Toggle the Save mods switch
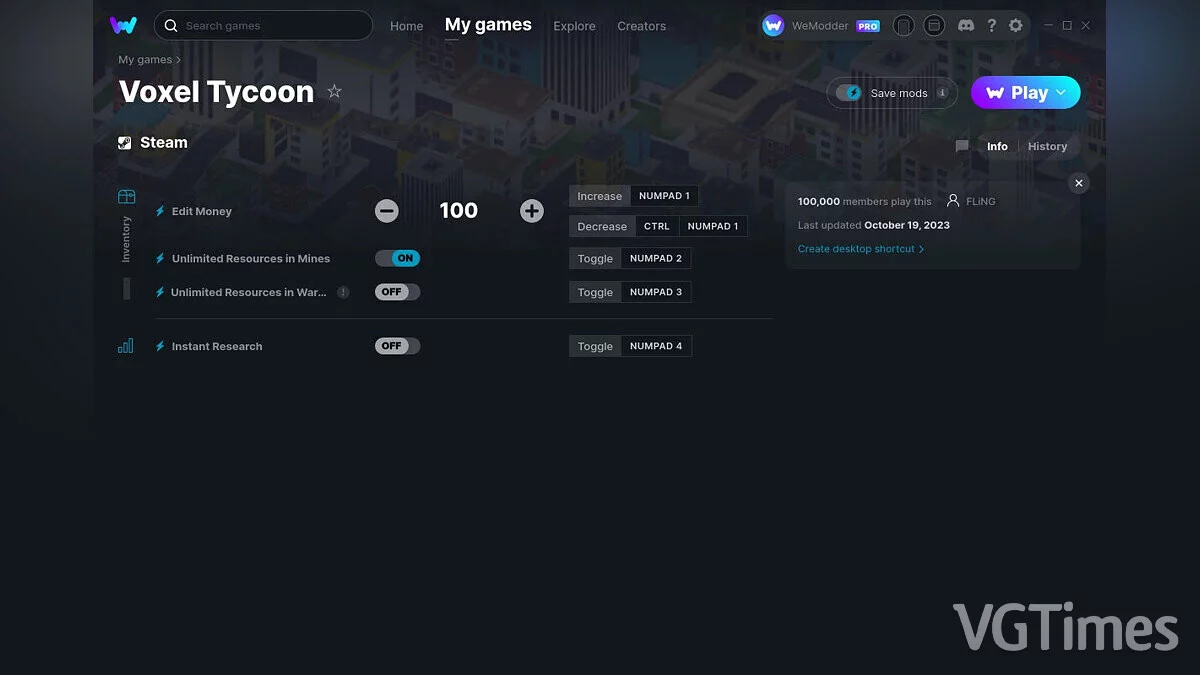 point(849,93)
